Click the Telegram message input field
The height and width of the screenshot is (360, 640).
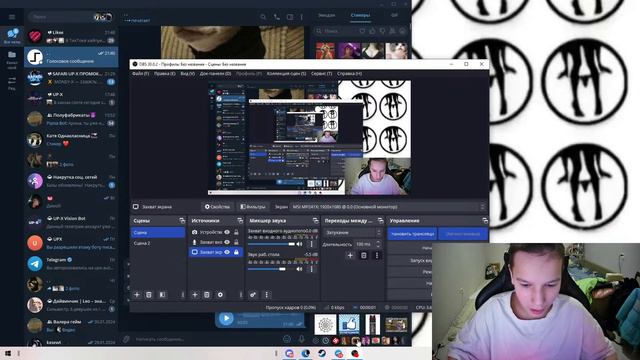click(206, 339)
